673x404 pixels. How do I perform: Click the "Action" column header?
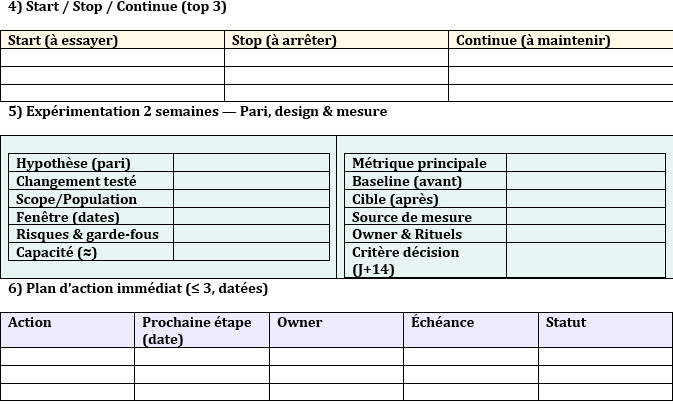pyautogui.click(x=67, y=330)
